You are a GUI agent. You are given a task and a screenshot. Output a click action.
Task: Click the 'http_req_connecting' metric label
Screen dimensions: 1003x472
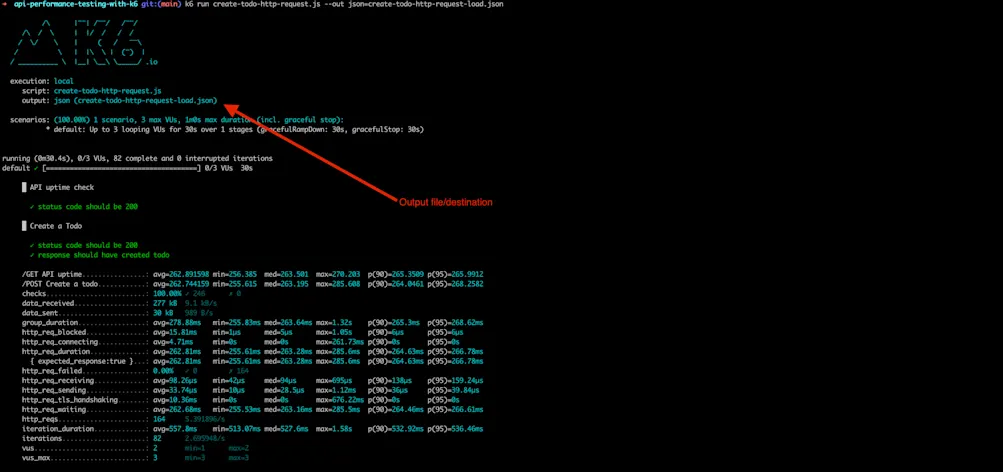(x=60, y=342)
